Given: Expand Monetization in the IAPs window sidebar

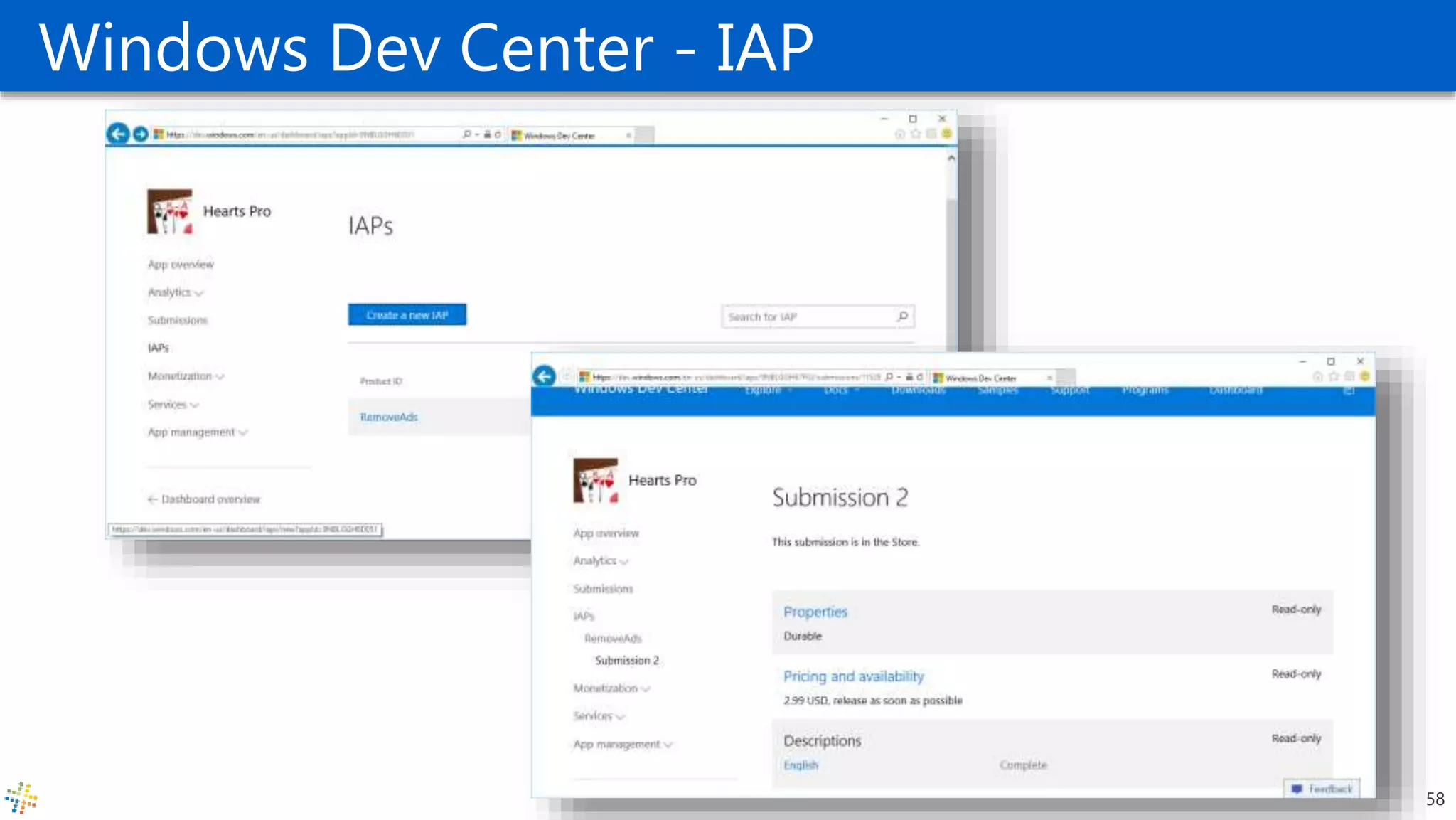Looking at the screenshot, I should [x=186, y=376].
